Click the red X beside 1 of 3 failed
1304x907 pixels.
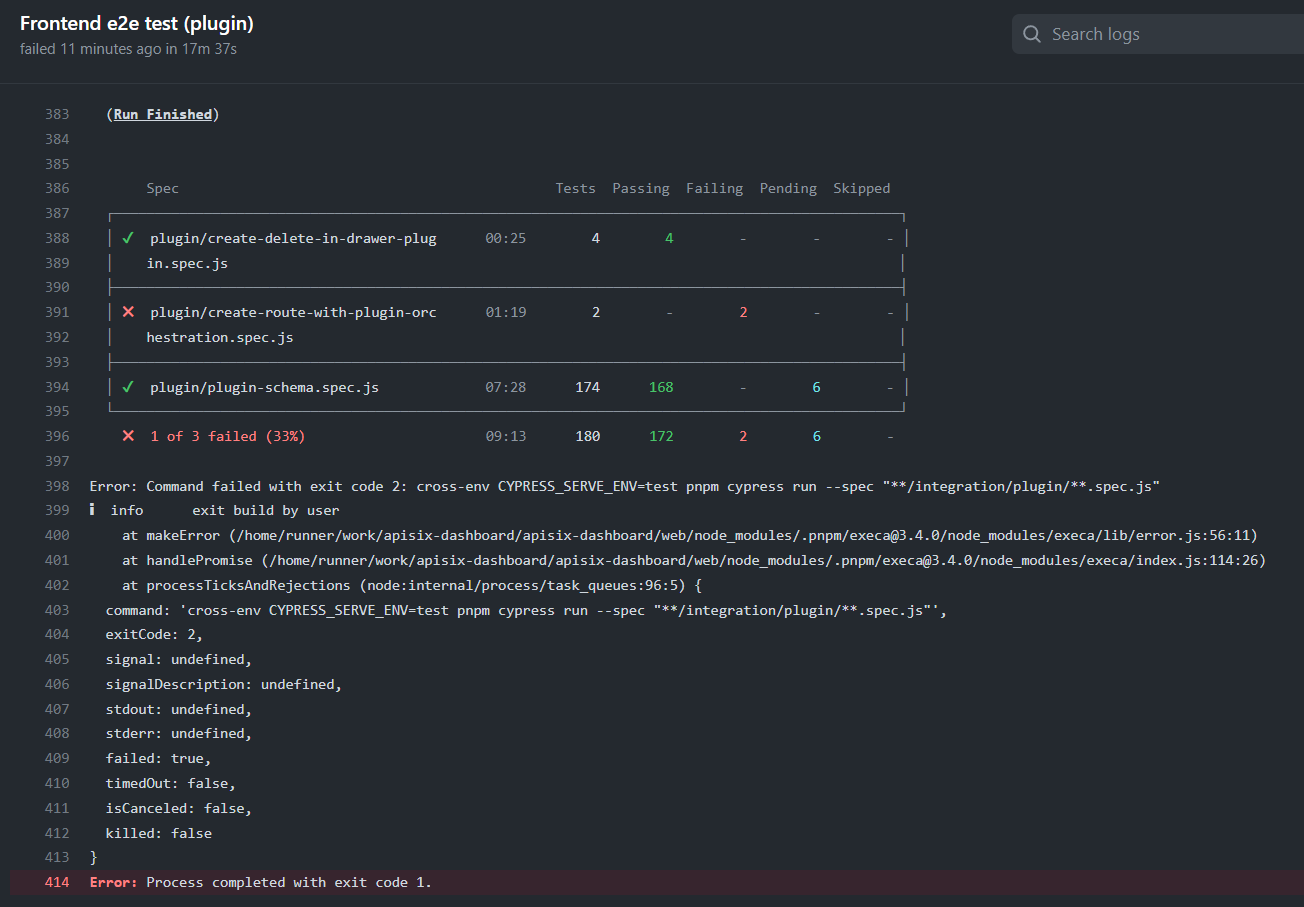(128, 436)
